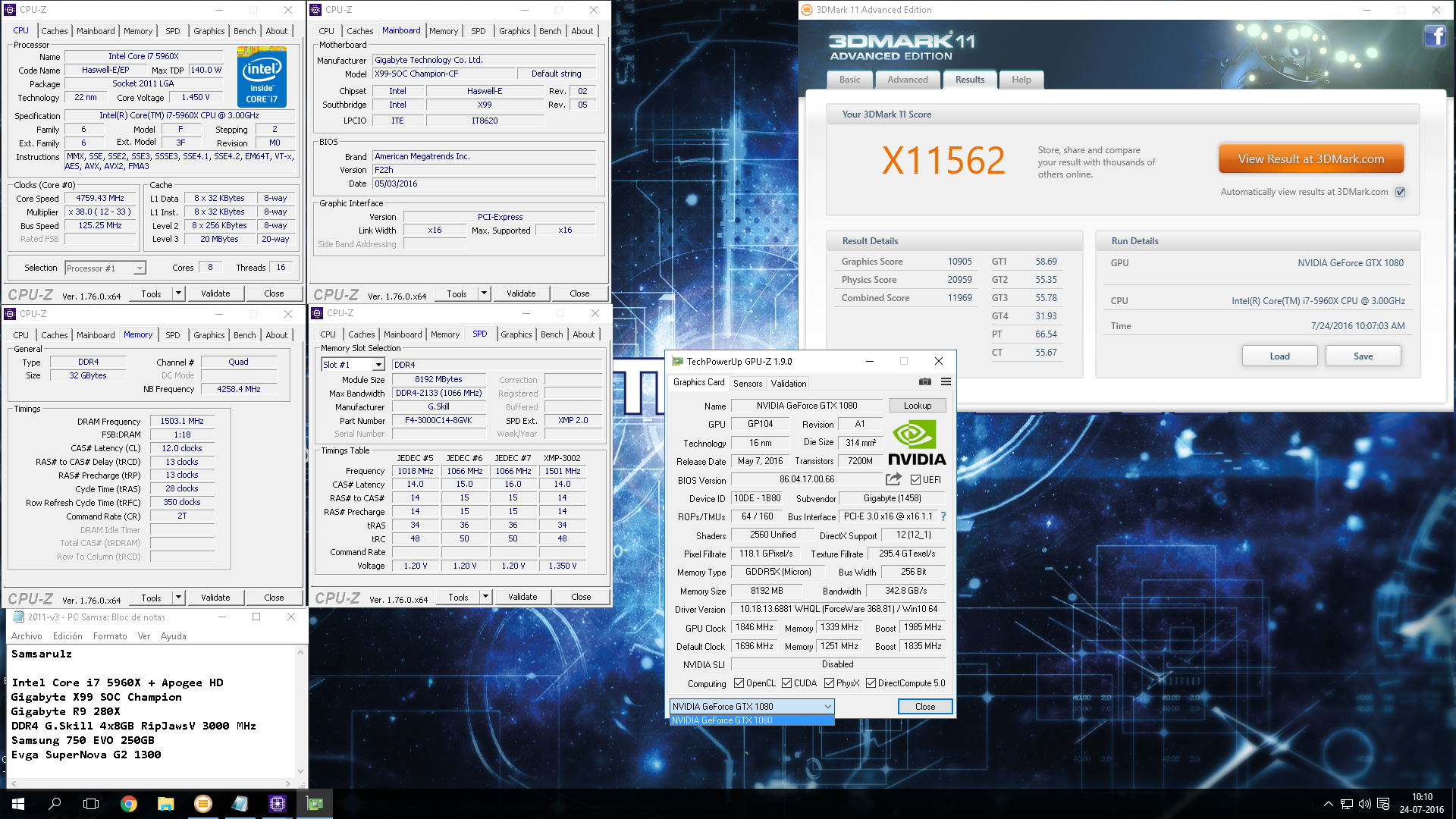The width and height of the screenshot is (1456, 819).
Task: Click the NVIDIA logo in GPU-Z
Action: coord(917,444)
